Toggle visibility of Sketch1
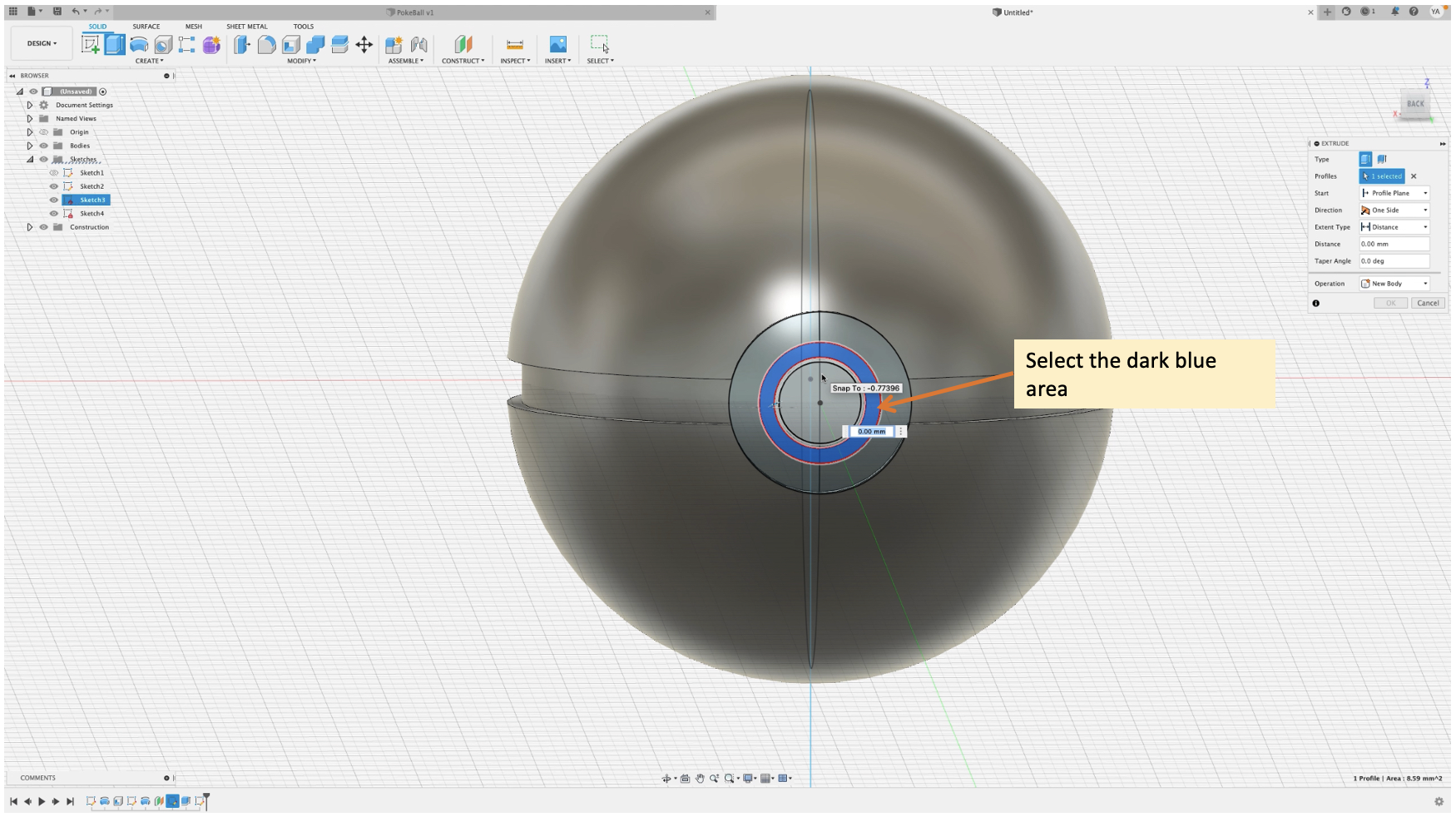Viewport: 1456px width, 817px height. click(54, 173)
